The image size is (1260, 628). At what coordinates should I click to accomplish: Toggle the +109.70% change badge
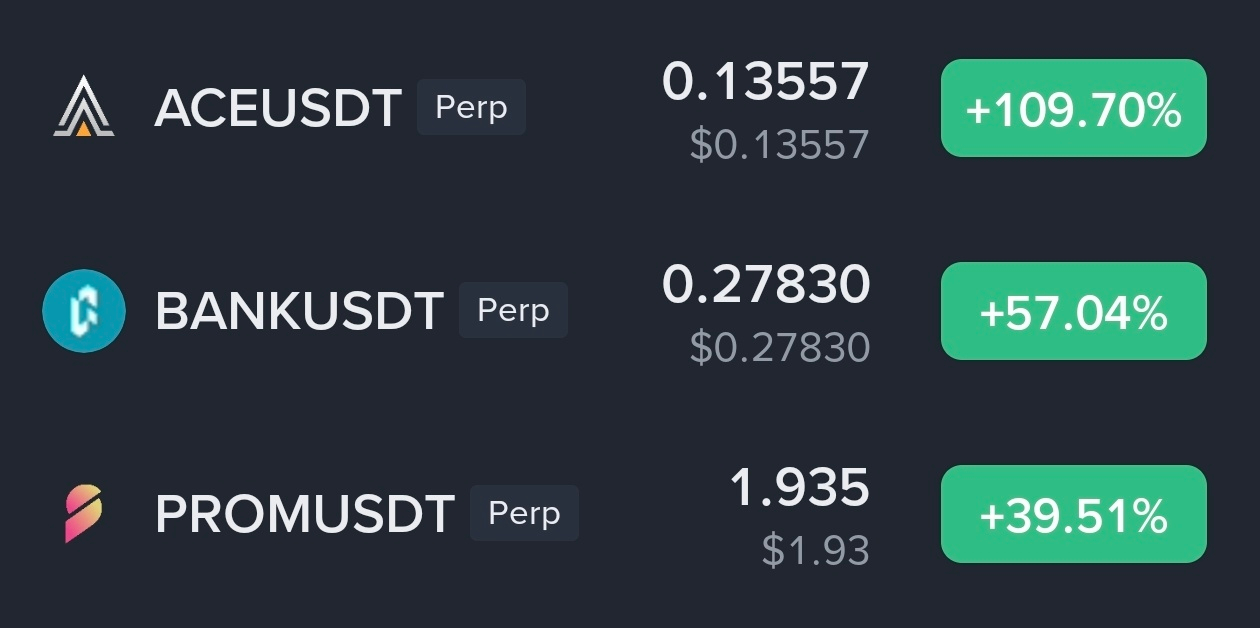coord(1074,108)
